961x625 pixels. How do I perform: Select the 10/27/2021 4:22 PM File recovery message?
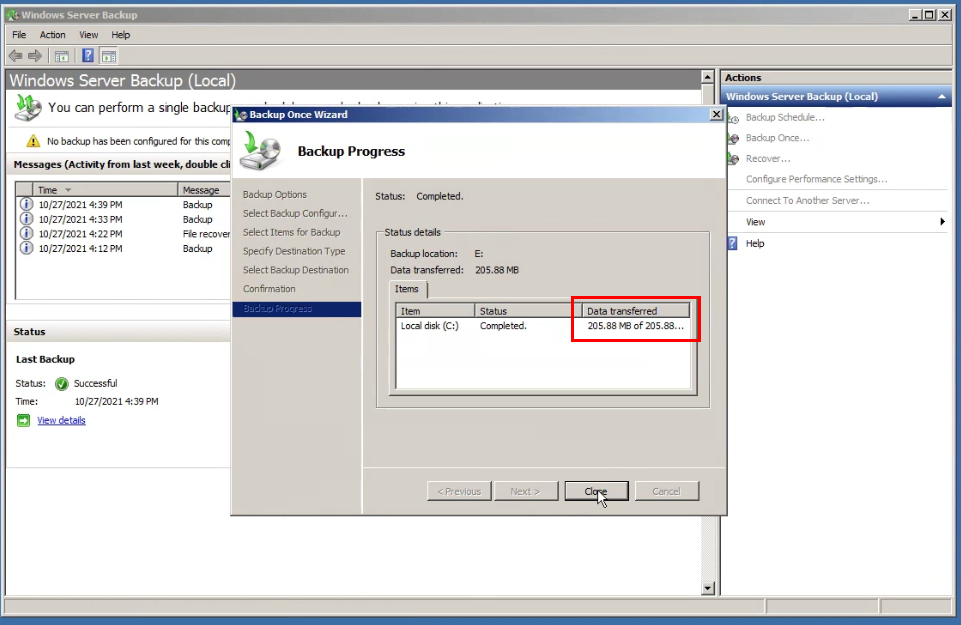(124, 234)
